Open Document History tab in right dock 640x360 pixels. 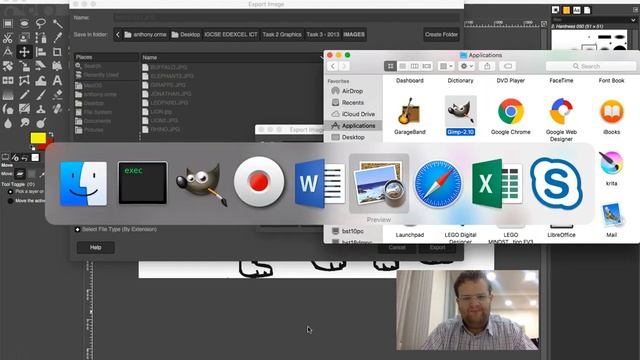tap(587, 10)
